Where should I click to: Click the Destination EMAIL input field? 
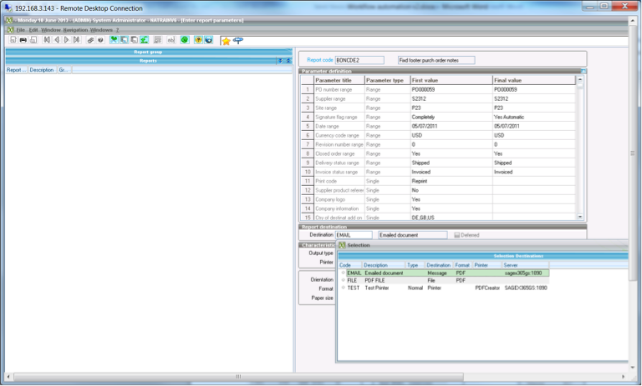354,235
